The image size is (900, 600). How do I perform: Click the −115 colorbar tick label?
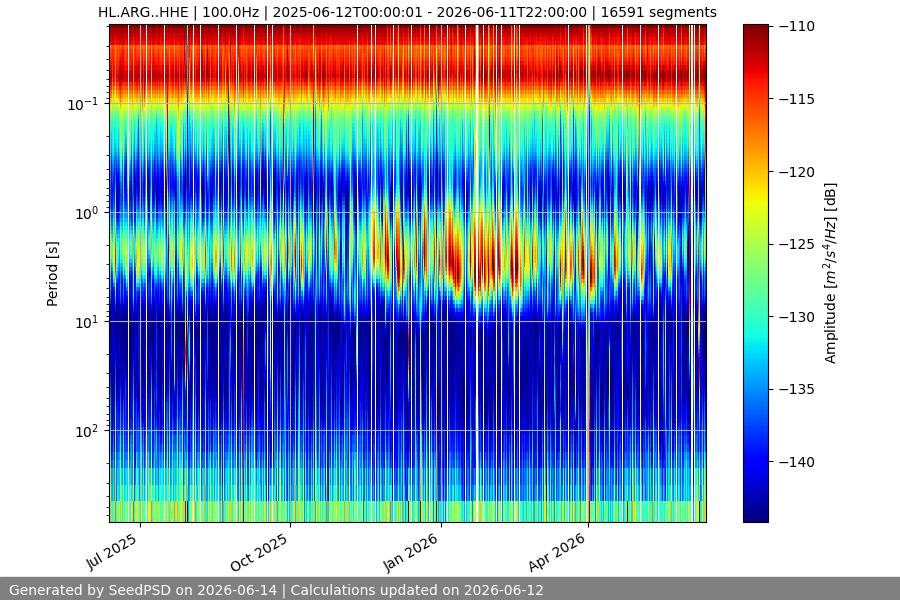pyautogui.click(x=797, y=99)
